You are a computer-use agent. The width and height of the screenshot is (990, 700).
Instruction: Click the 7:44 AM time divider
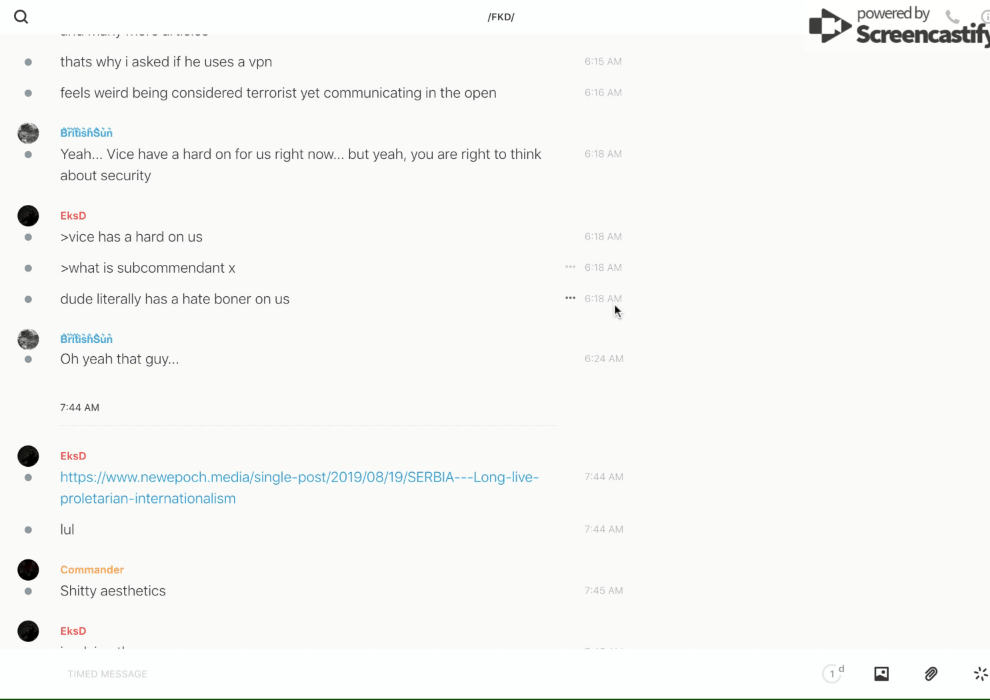coord(80,408)
